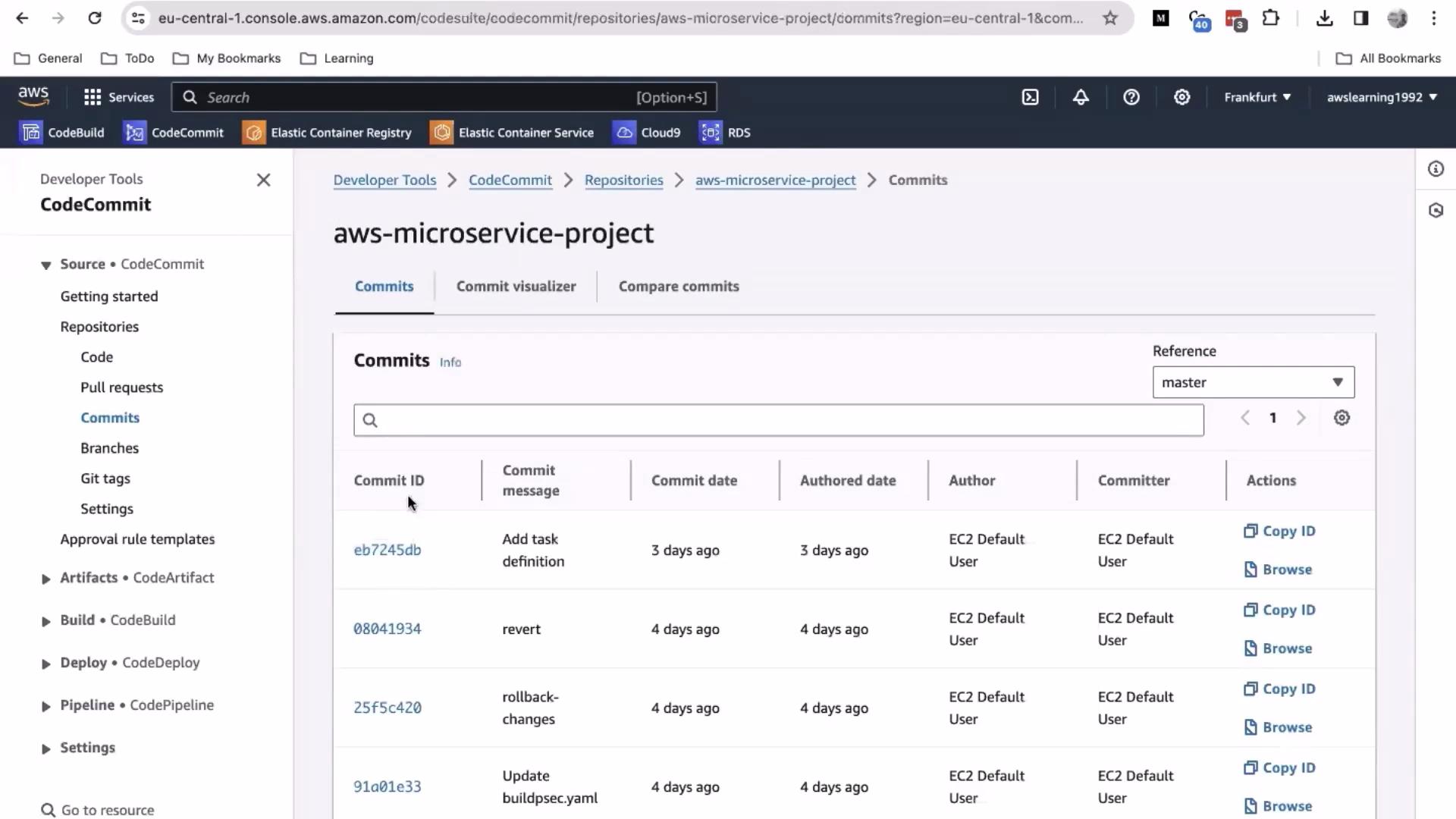
Task: Open the All Bookmarks folder
Action: click(x=1388, y=58)
